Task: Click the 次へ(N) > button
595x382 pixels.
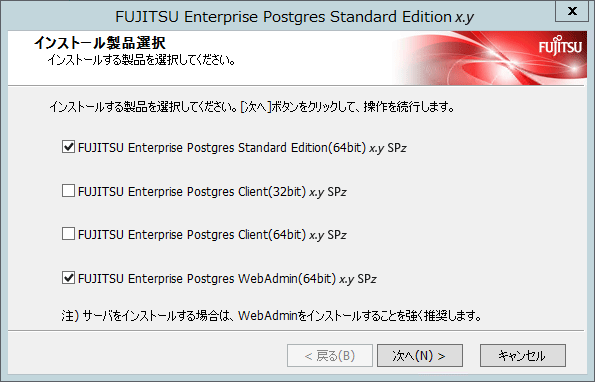Action: click(420, 355)
